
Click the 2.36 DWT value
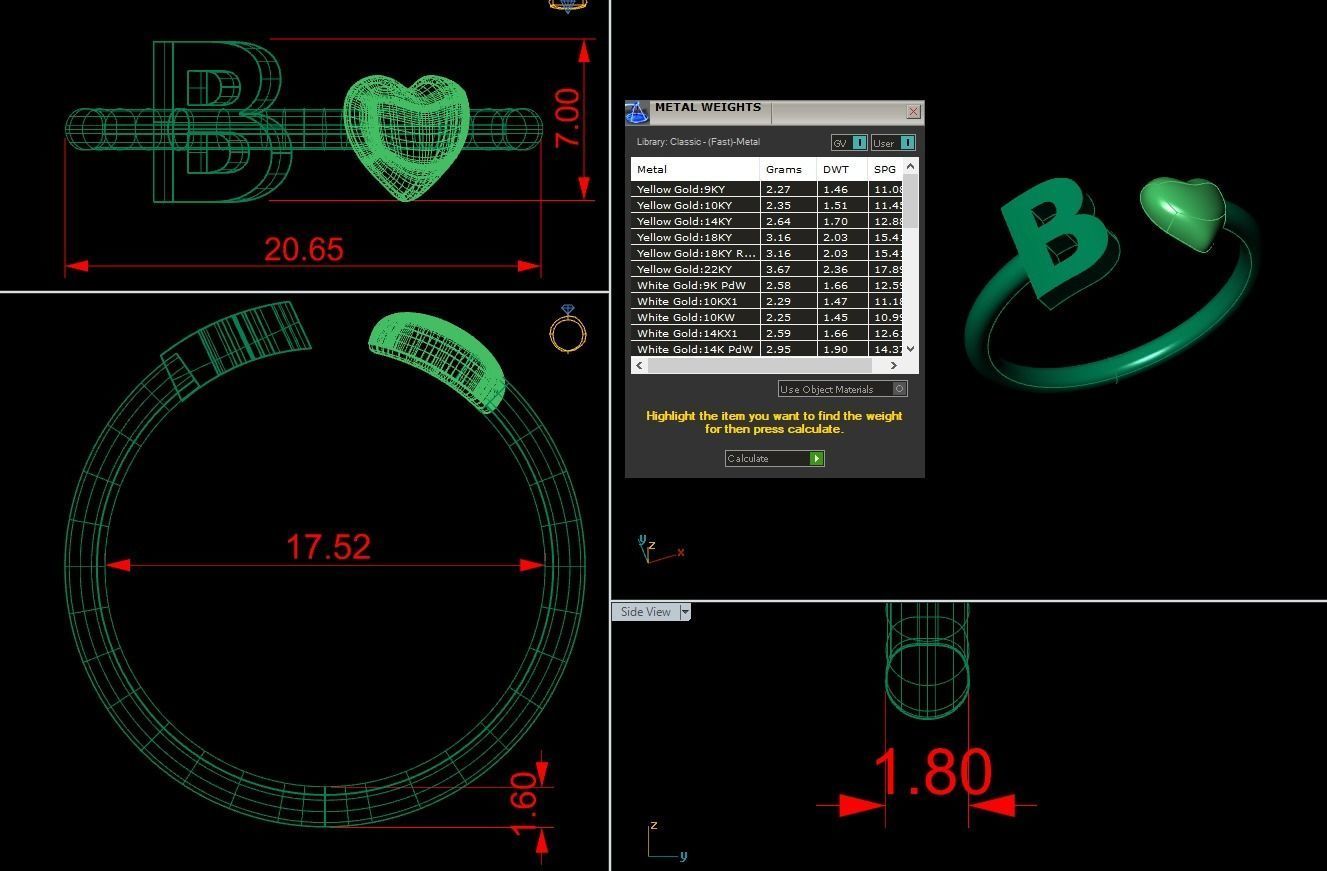835,269
